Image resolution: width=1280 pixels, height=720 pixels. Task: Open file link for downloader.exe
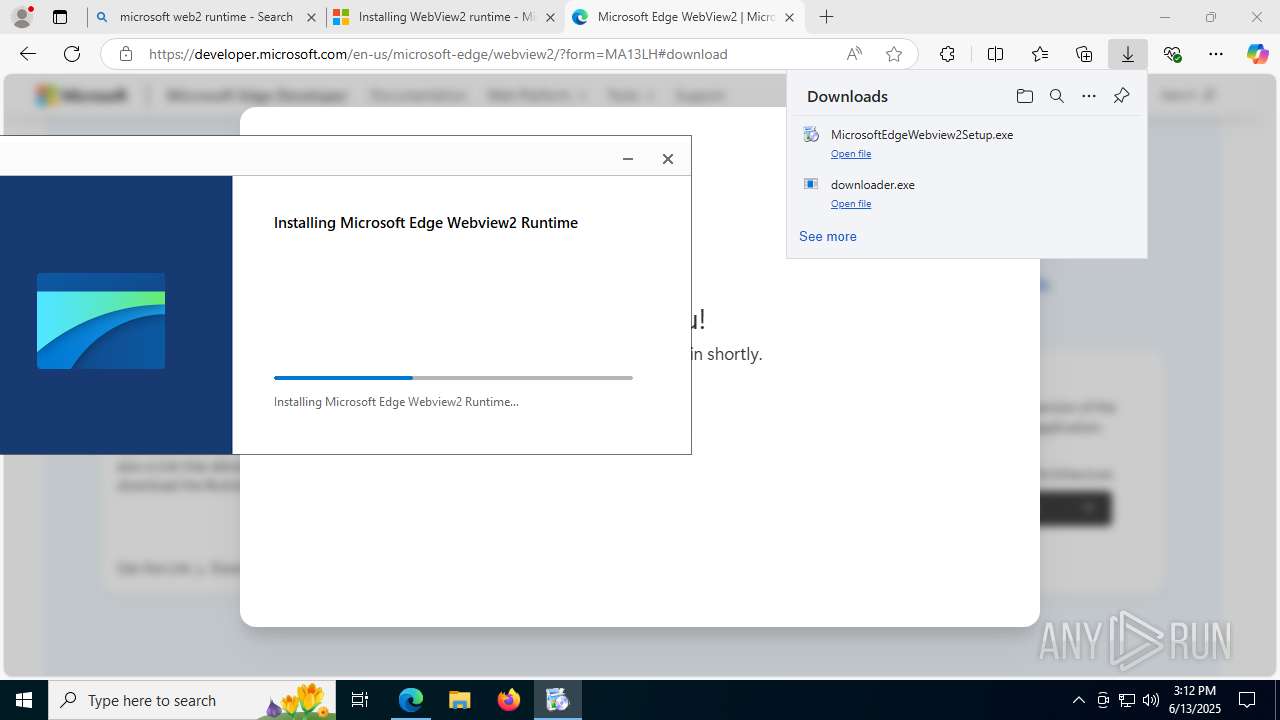[851, 204]
